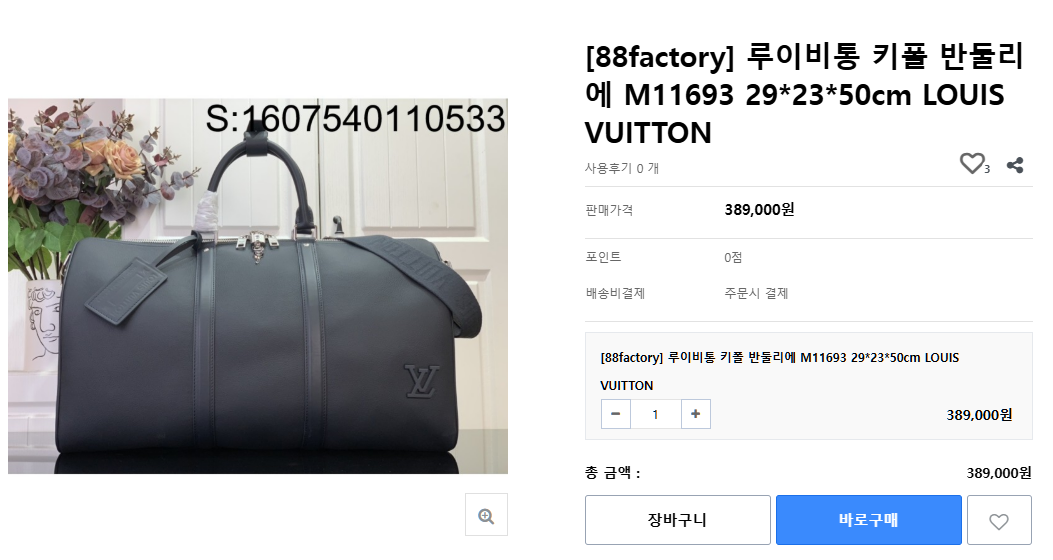1053x560 pixels.
Task: Click the 389,000원 sale price value
Action: (x=759, y=209)
